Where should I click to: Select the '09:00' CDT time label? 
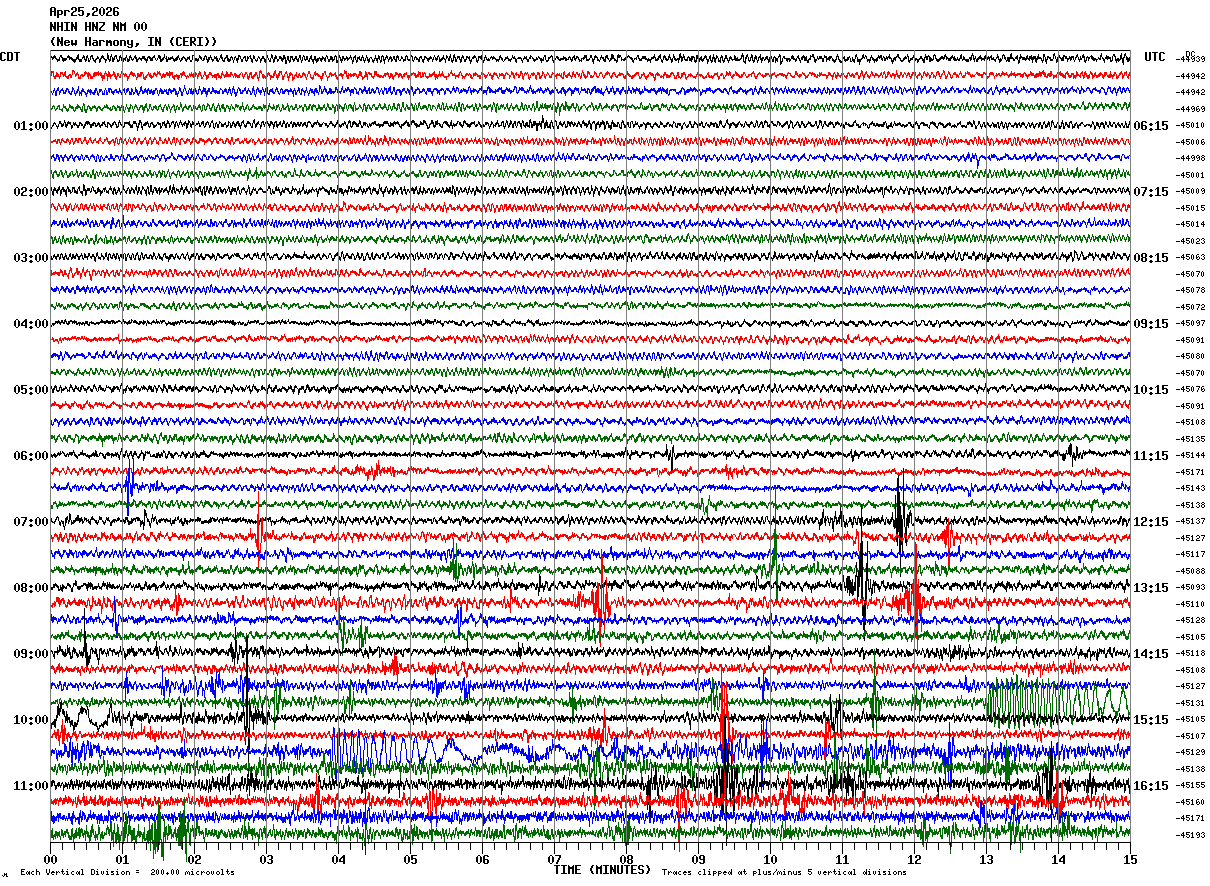point(31,654)
